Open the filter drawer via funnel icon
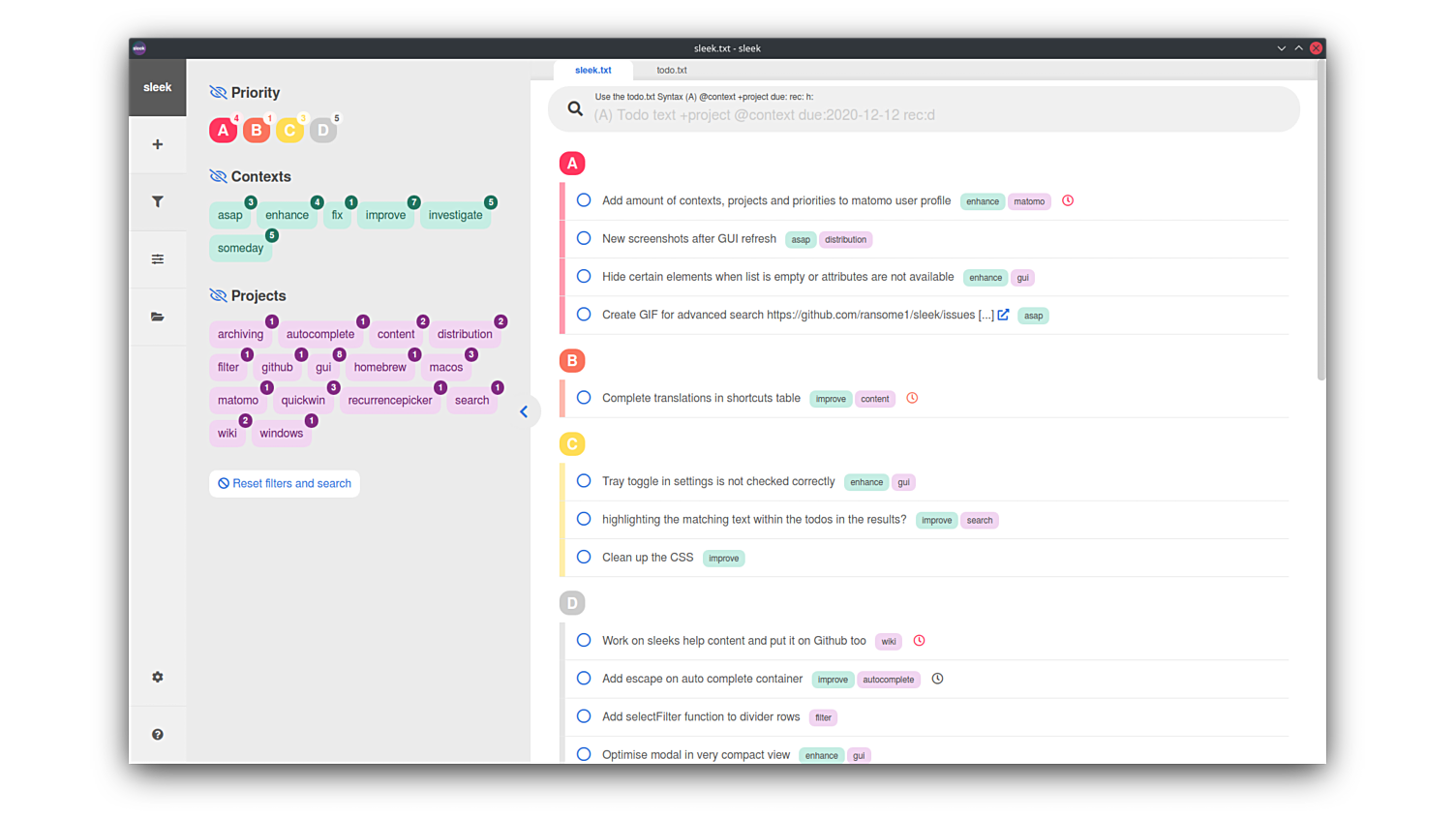The width and height of the screenshot is (1456, 819). point(157,201)
